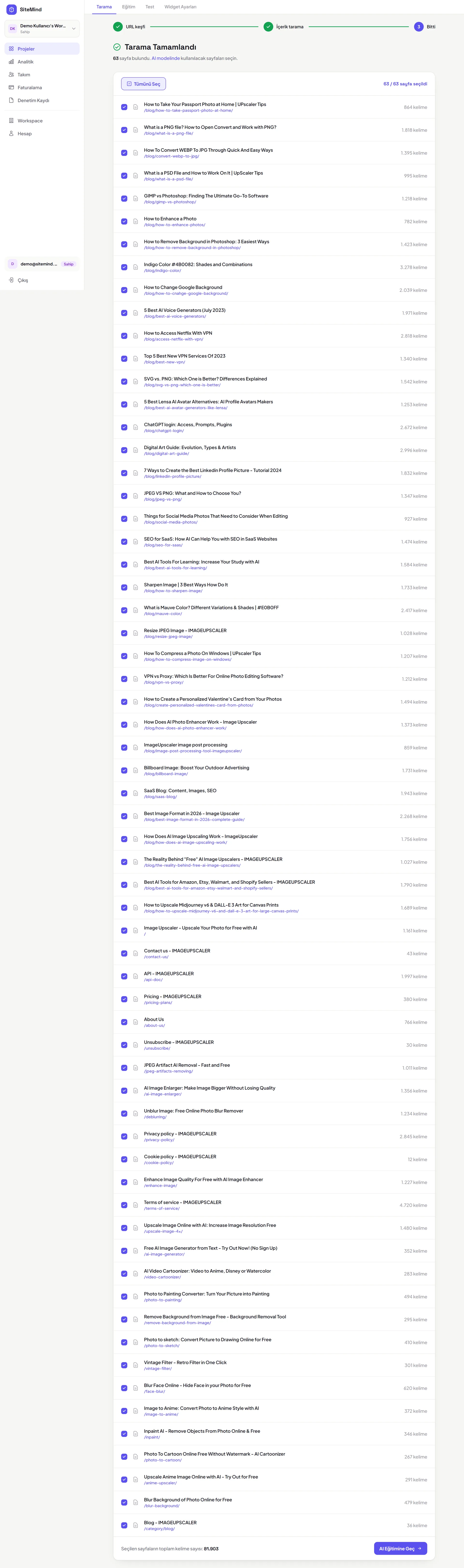Click title 'How to Remove Background in Photoshop: 3 Easiest Ways'
The image size is (464, 1568).
(206, 242)
